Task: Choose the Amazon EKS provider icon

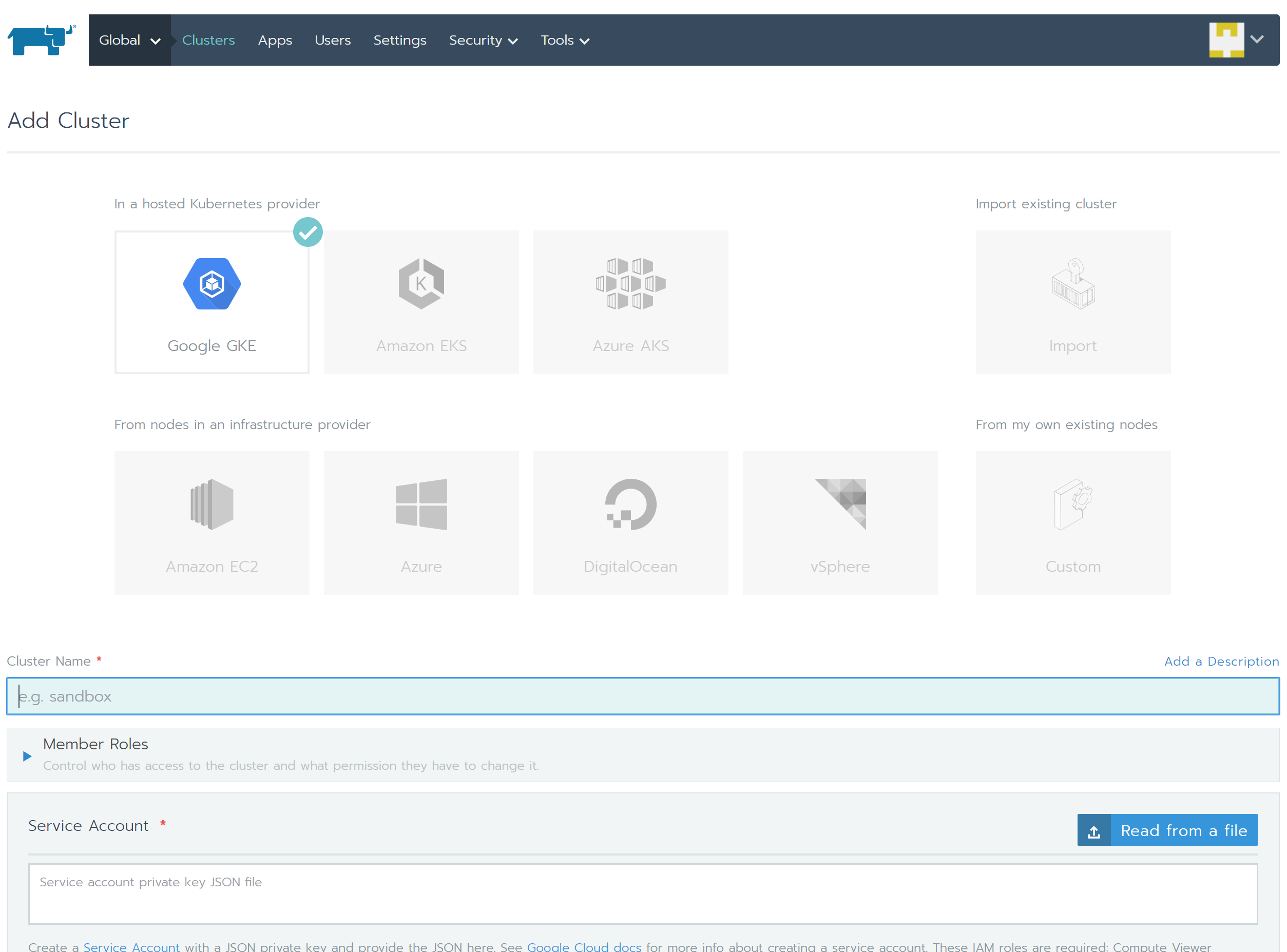Action: (x=421, y=283)
